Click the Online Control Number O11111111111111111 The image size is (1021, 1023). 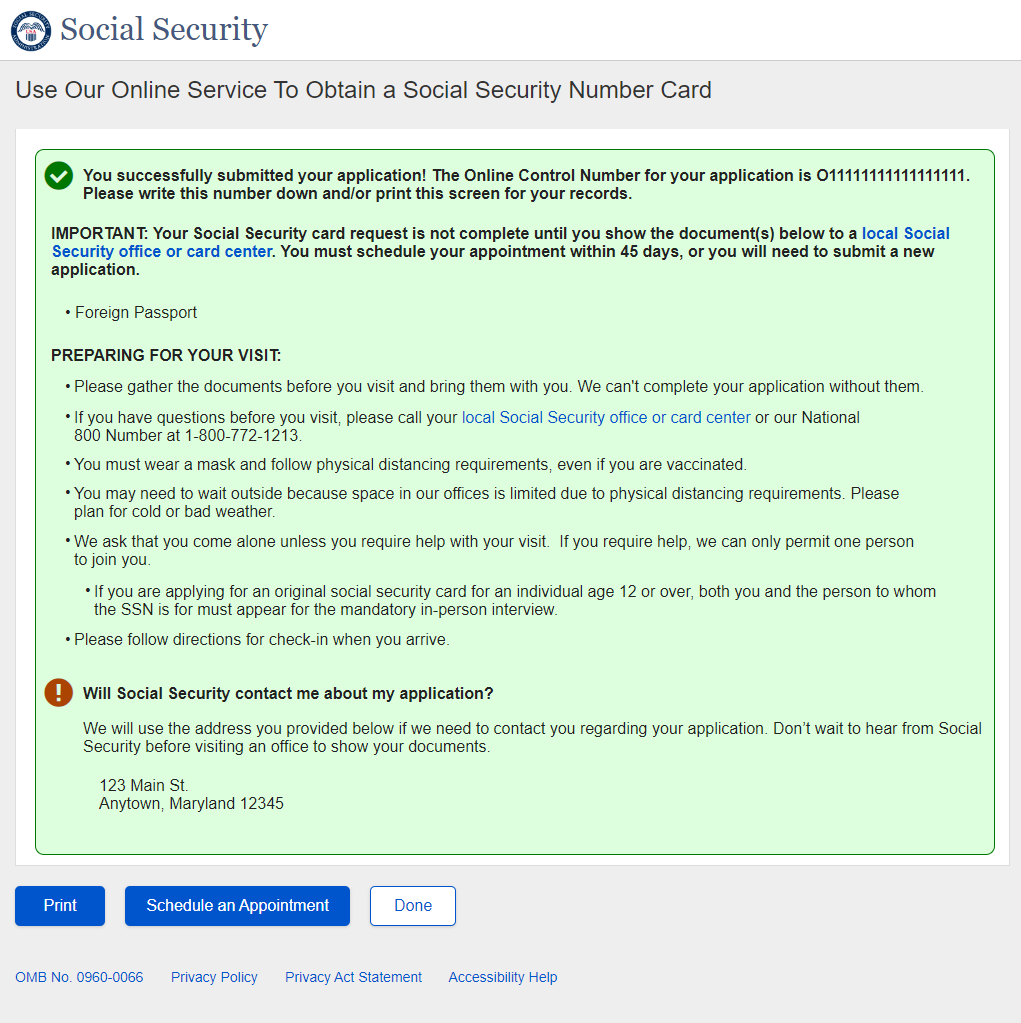(891, 176)
